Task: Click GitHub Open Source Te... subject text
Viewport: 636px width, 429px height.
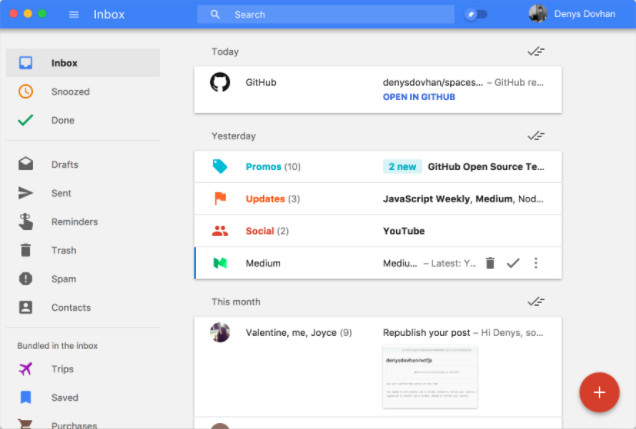Action: click(x=486, y=167)
